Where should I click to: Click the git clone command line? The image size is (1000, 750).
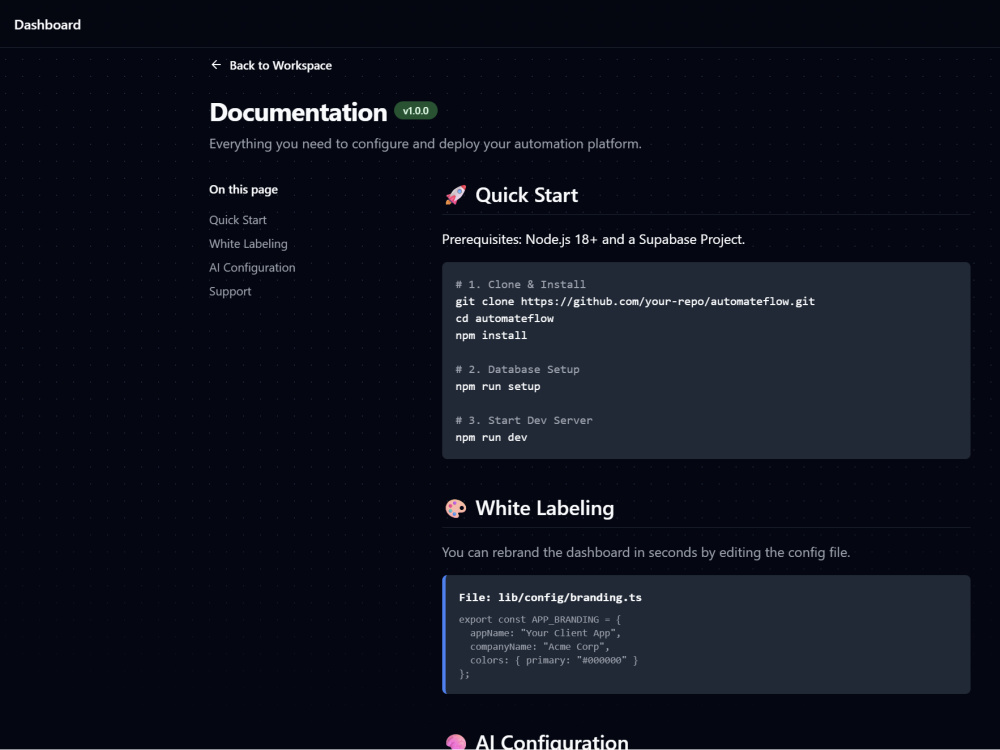(635, 301)
